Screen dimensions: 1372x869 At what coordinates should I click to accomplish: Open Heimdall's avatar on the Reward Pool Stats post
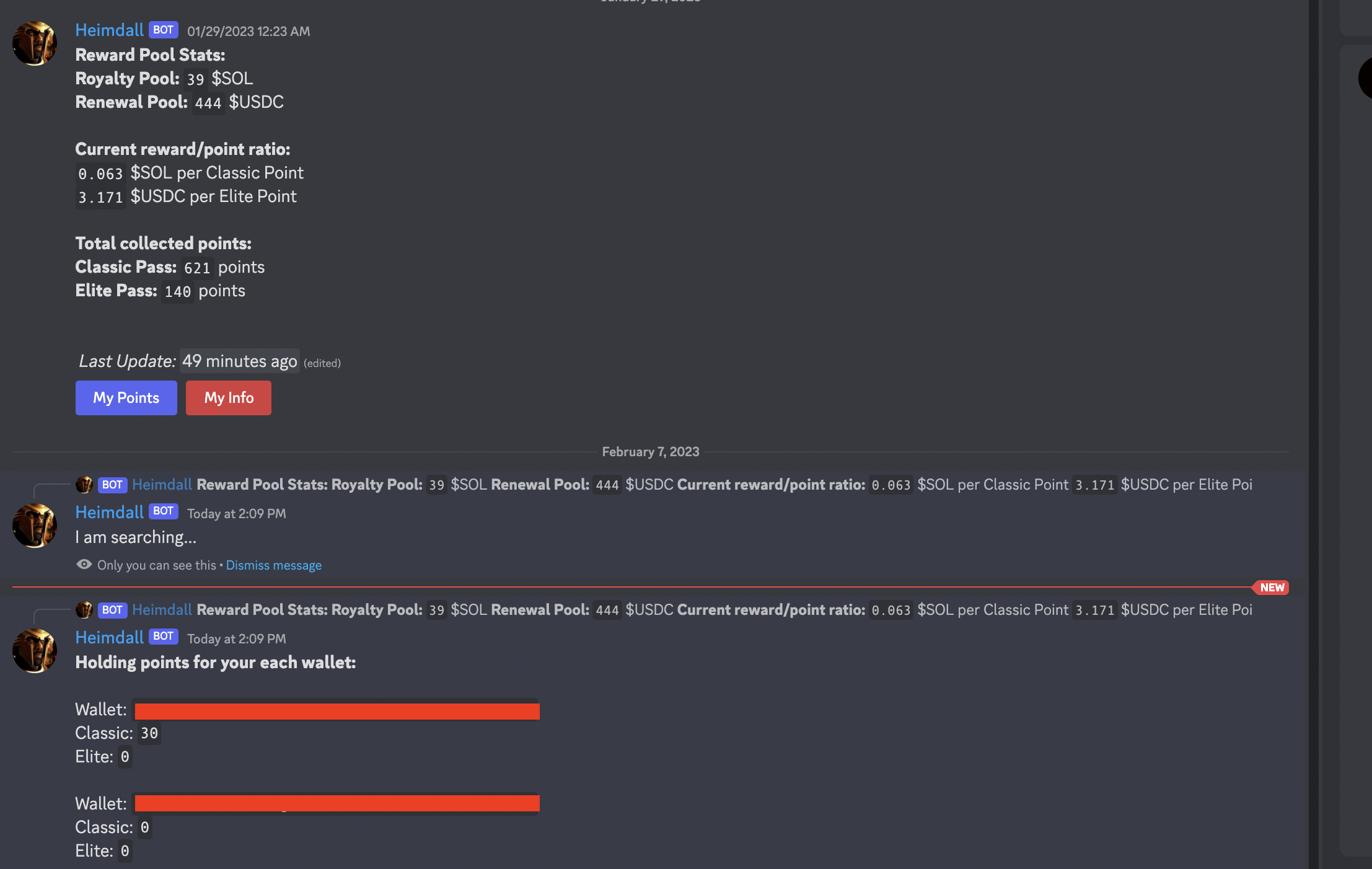coord(35,43)
